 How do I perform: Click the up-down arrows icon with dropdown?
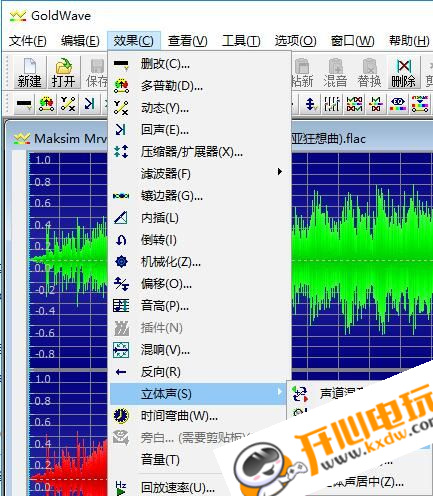(x=311, y=104)
